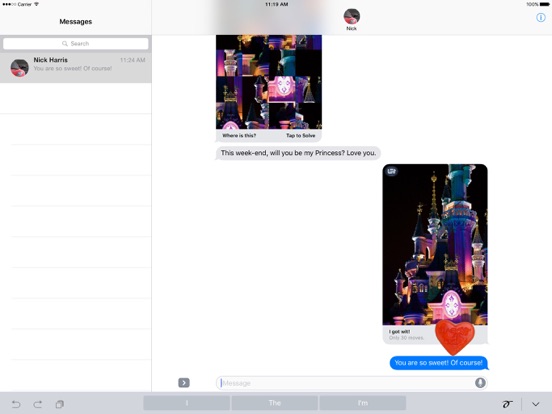Open the handwriting input icon

tap(507, 404)
